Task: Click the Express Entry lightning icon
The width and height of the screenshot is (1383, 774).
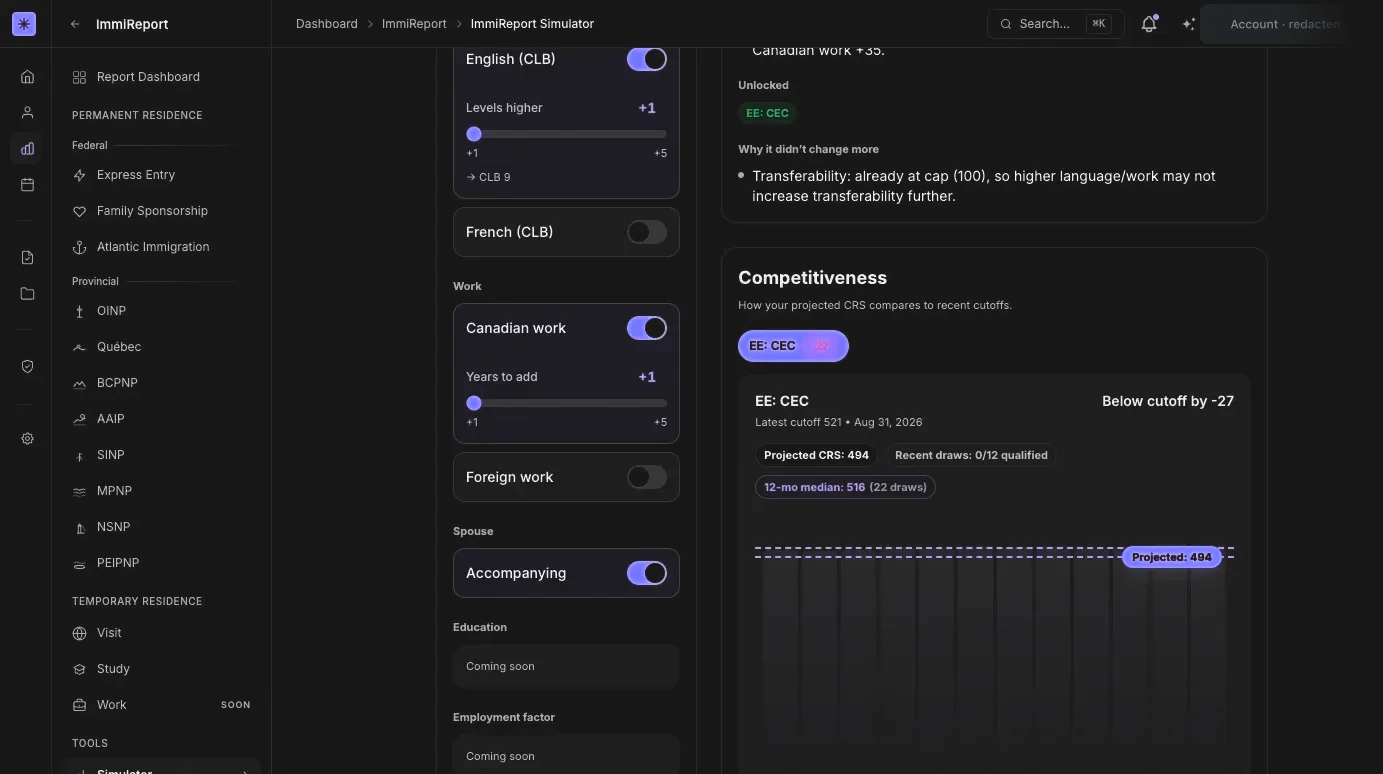Action: tap(80, 175)
